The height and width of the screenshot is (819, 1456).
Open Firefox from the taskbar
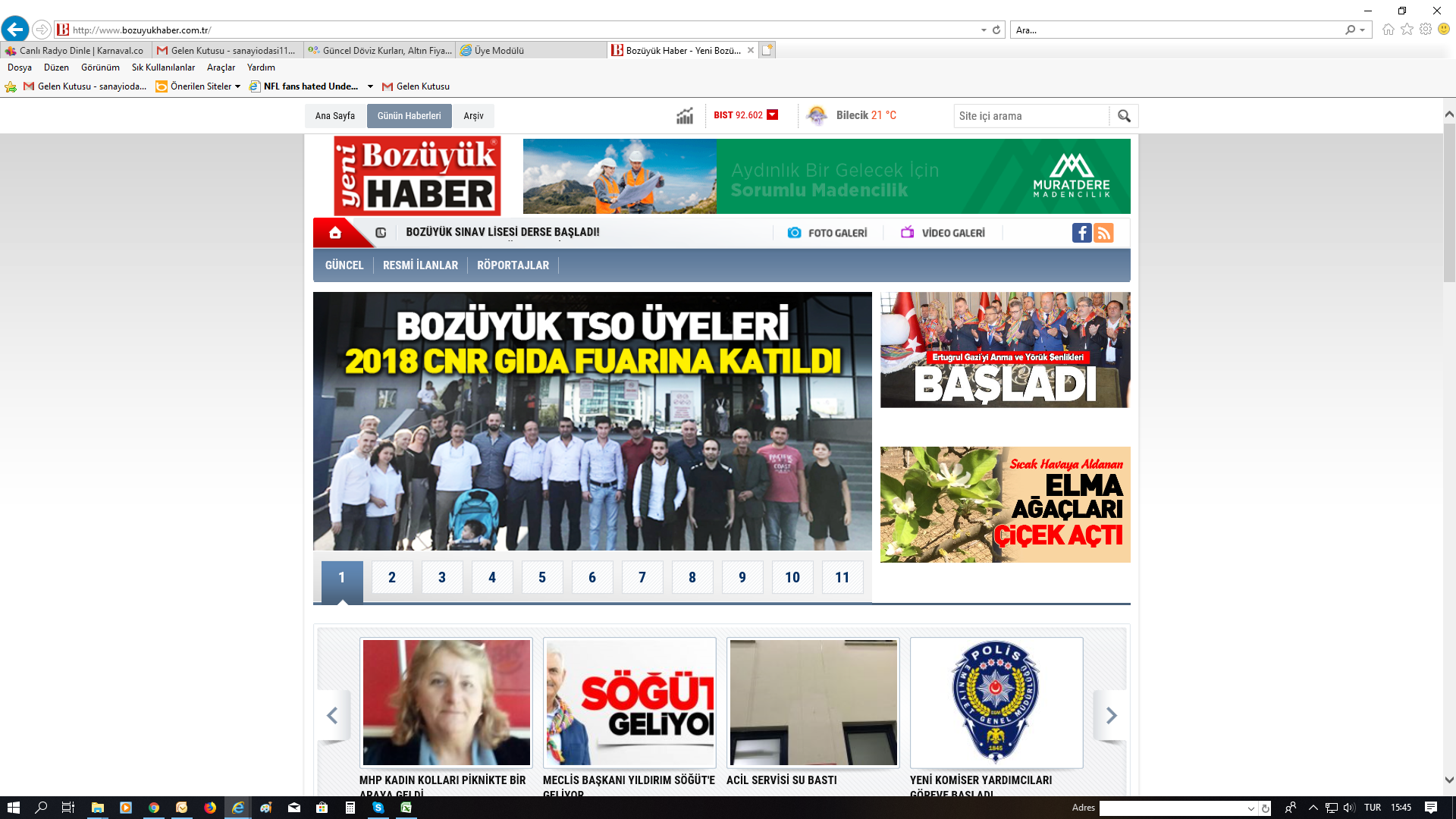[x=210, y=808]
